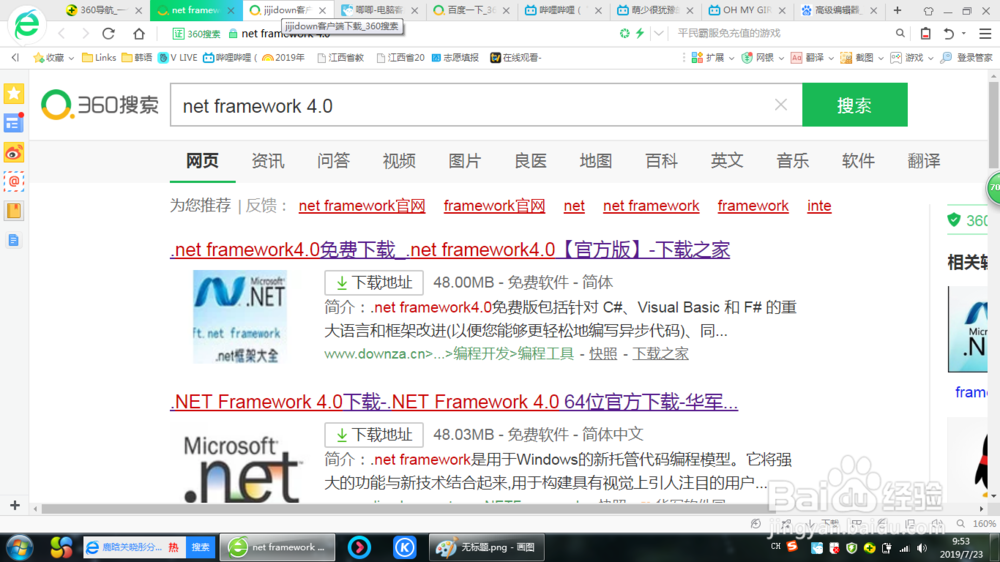Screen dimensions: 1000x562
Task: Click suggested query framework官网
Action: (x=494, y=205)
